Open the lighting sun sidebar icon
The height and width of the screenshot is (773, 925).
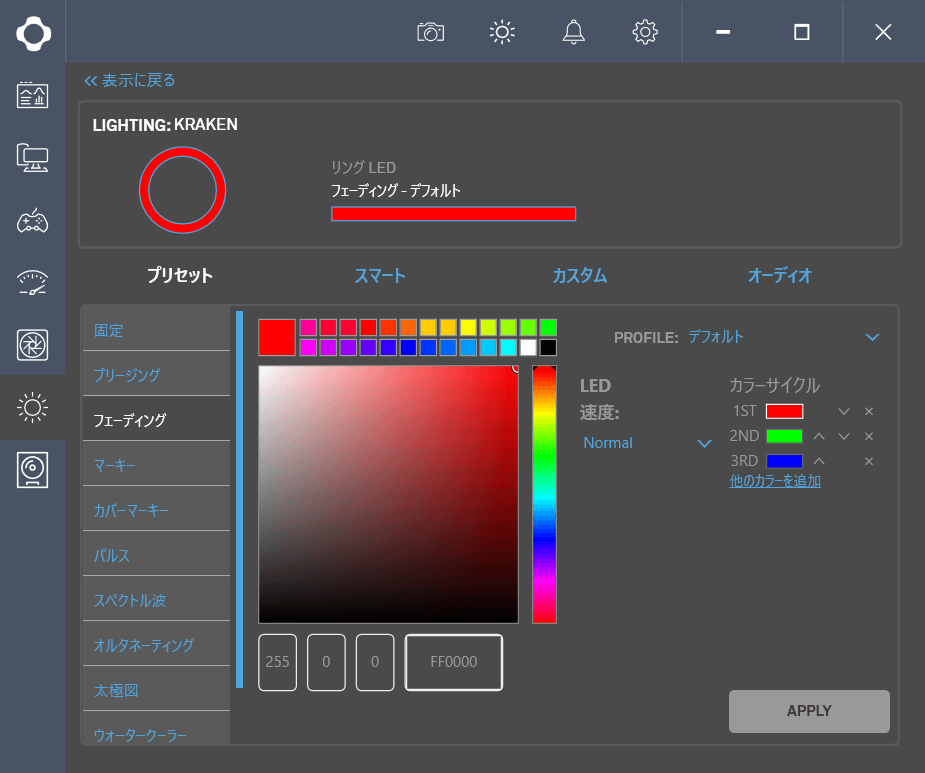coord(32,408)
